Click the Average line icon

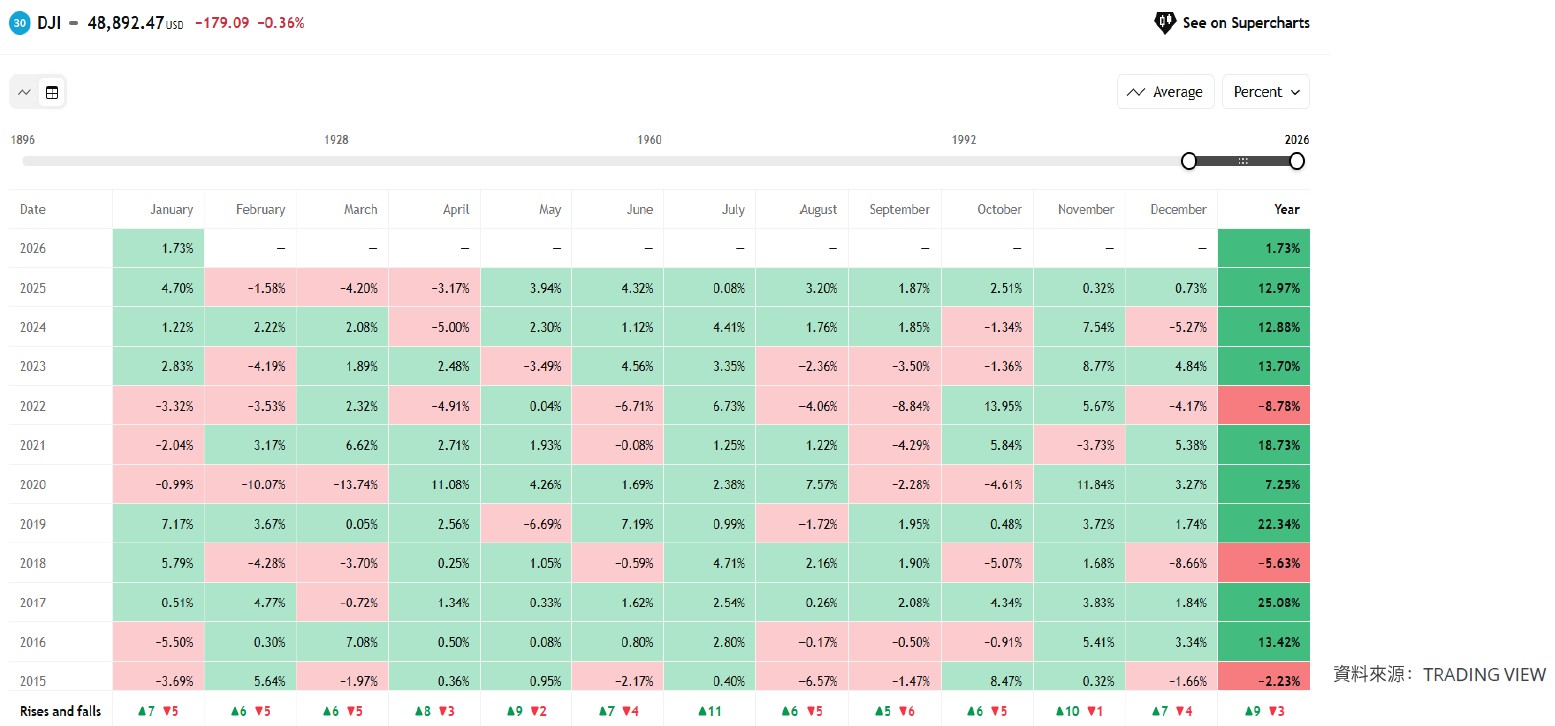[x=1135, y=92]
